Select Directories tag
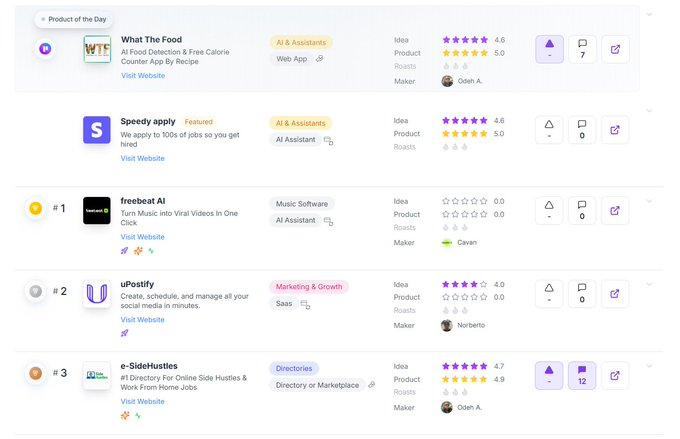Image resolution: width=680 pixels, height=439 pixels. [x=294, y=368]
